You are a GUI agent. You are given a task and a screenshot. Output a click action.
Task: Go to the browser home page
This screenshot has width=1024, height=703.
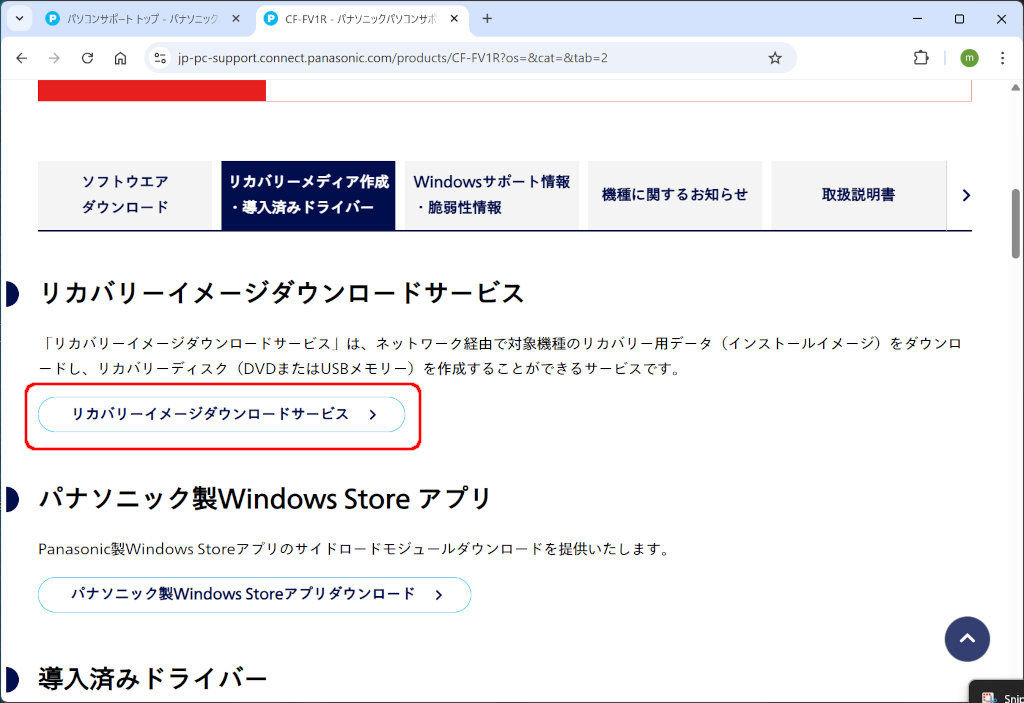click(120, 58)
